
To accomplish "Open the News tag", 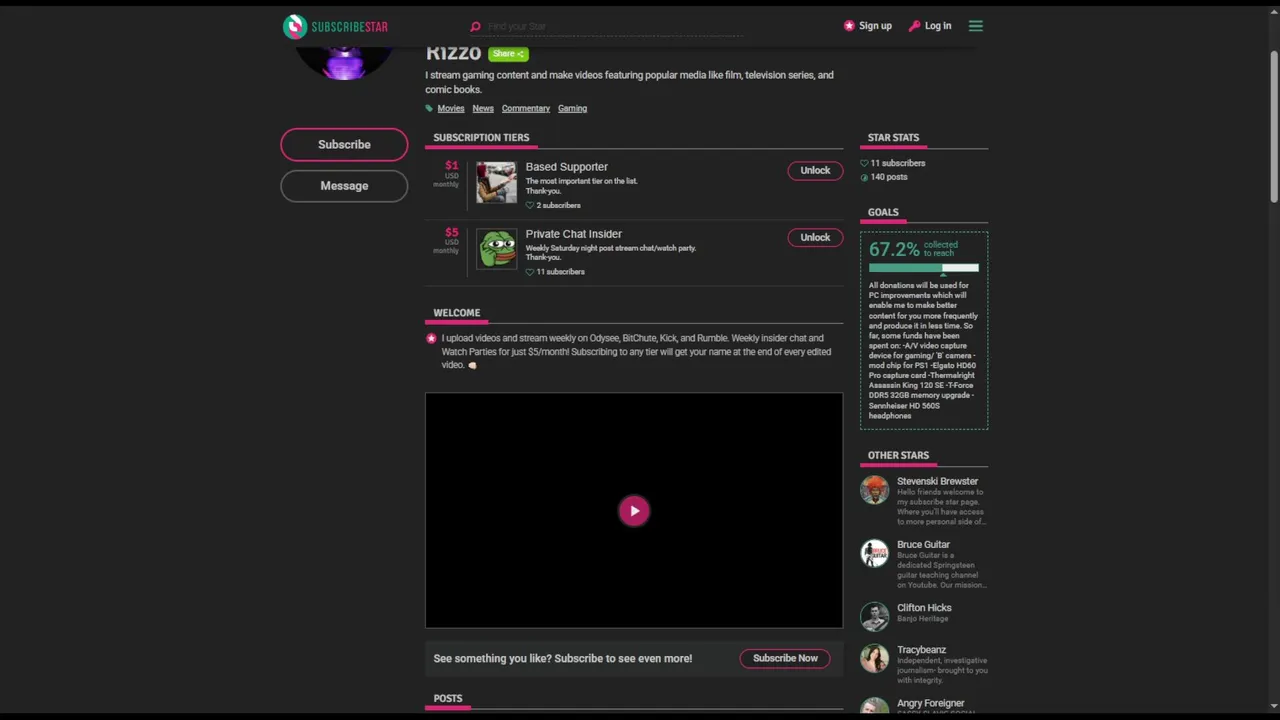I will coord(483,108).
